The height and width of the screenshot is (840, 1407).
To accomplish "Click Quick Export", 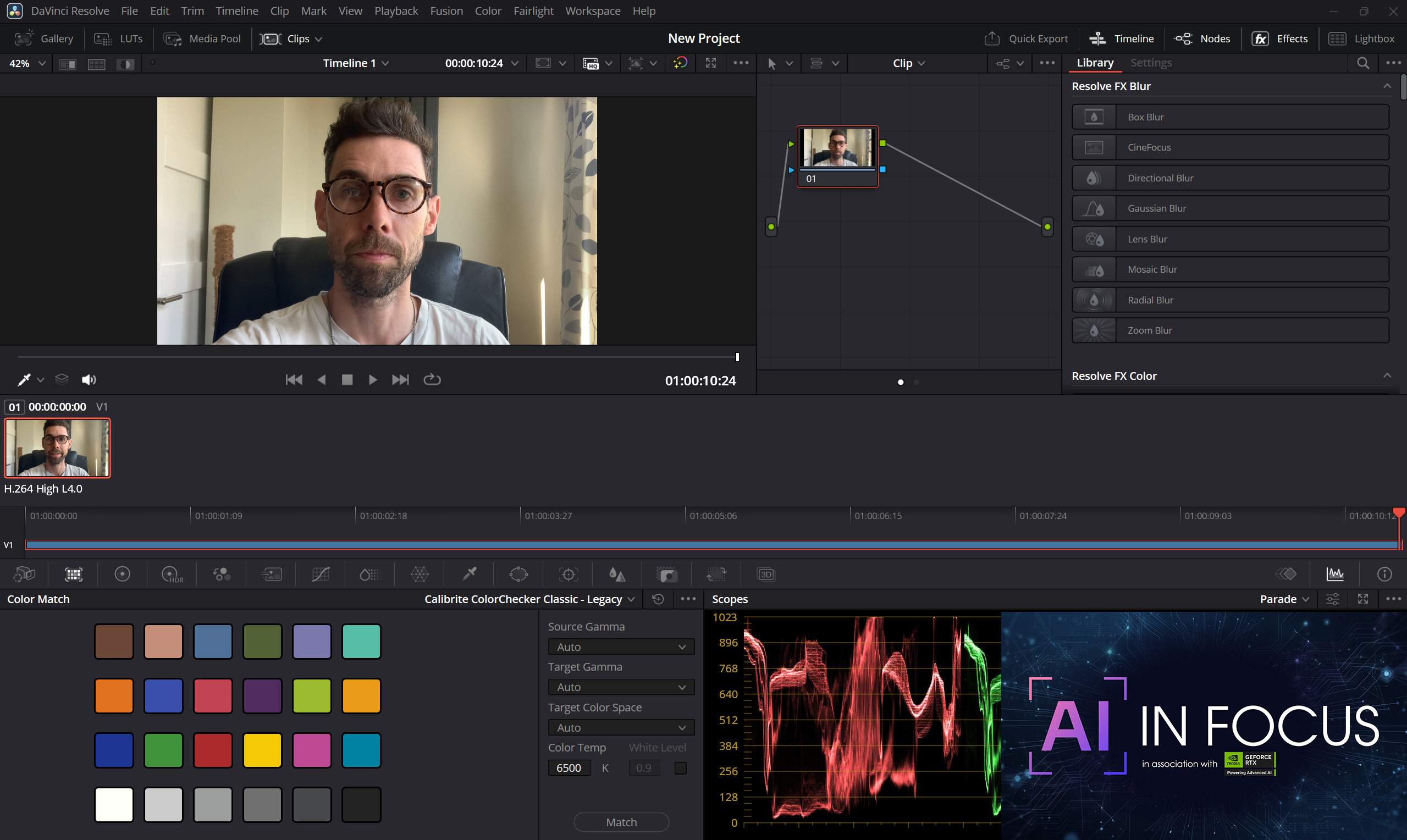I will tap(1025, 38).
